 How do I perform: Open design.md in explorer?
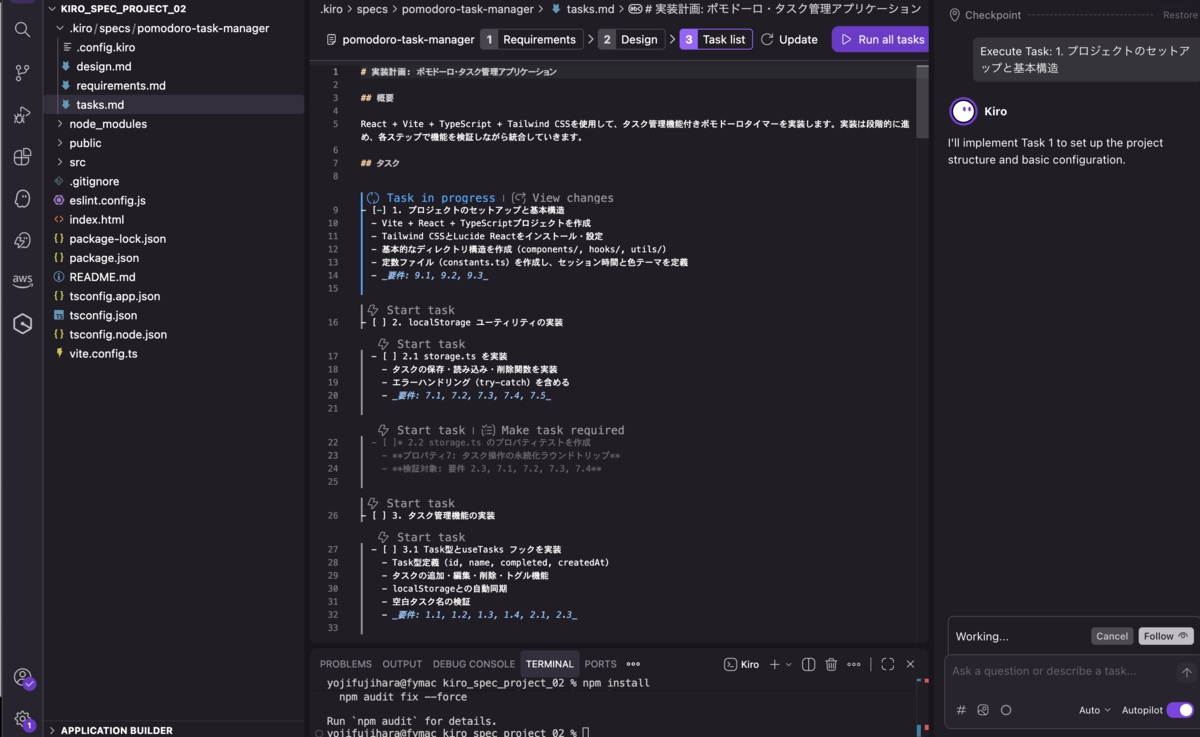(x=103, y=66)
